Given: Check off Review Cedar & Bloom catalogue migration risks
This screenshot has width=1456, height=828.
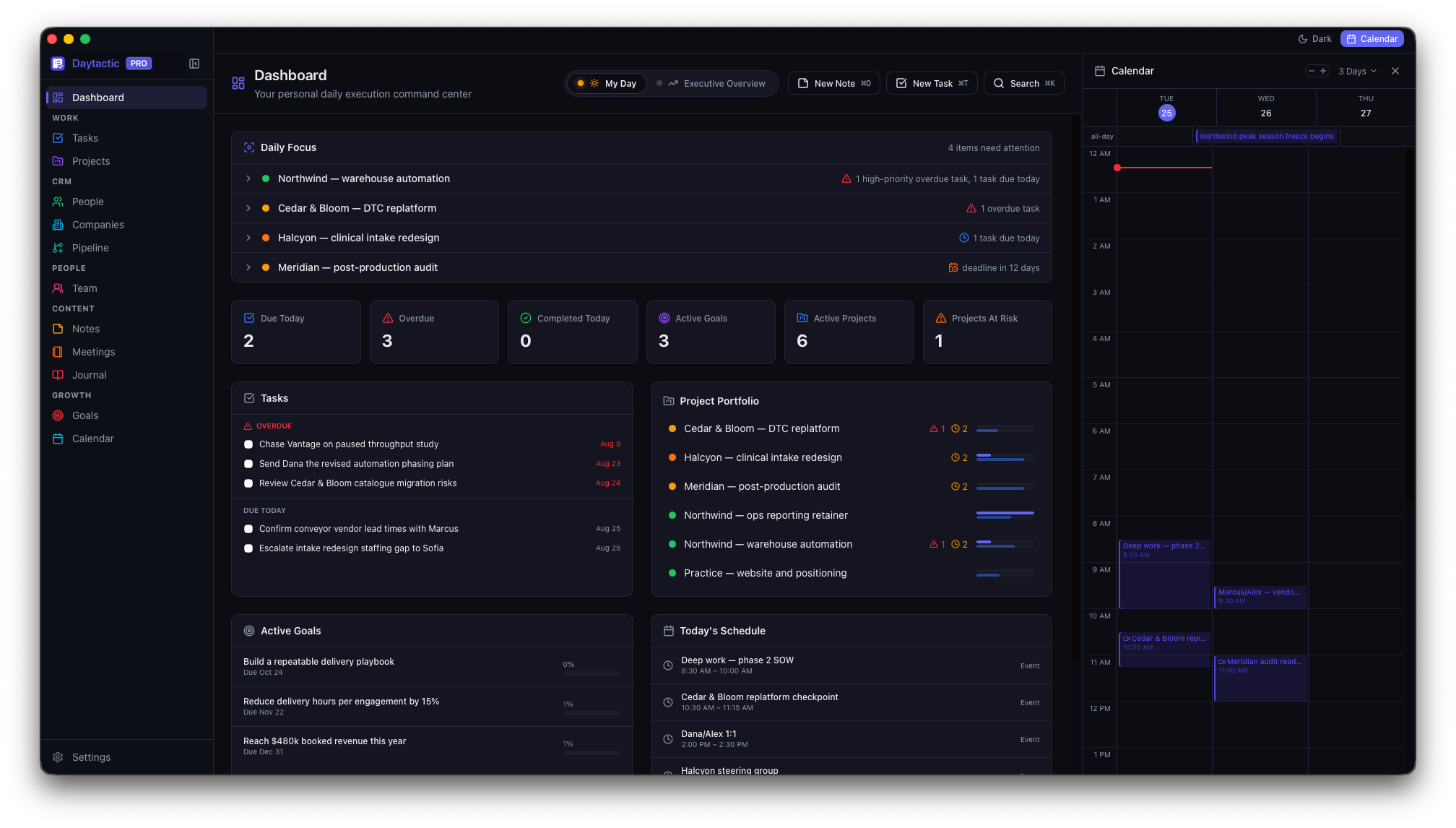Looking at the screenshot, I should (x=248, y=483).
